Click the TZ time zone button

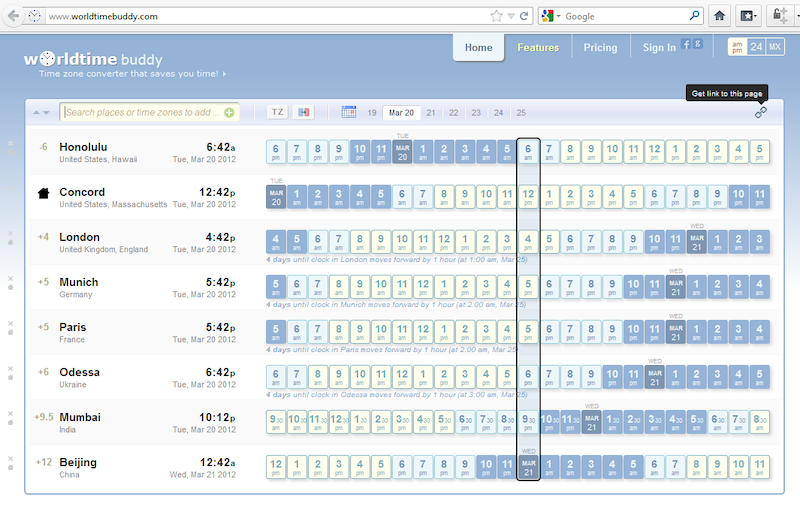click(277, 113)
